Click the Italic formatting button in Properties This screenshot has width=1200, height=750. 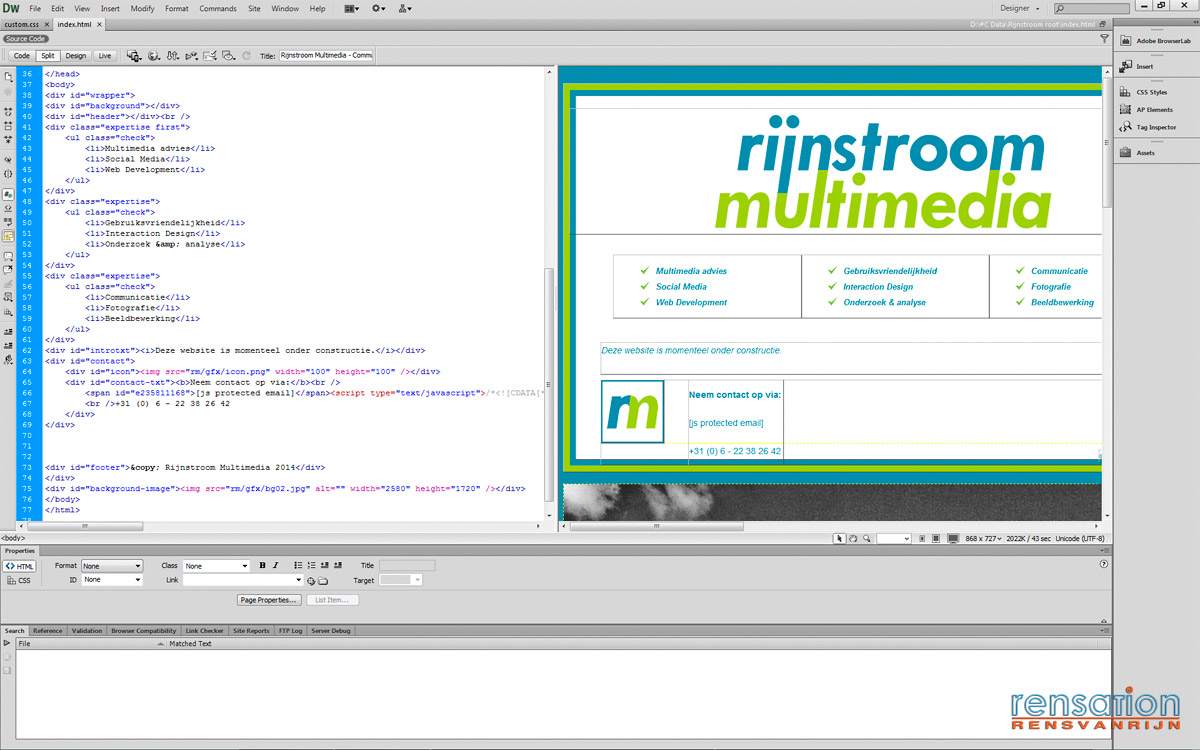[276, 565]
